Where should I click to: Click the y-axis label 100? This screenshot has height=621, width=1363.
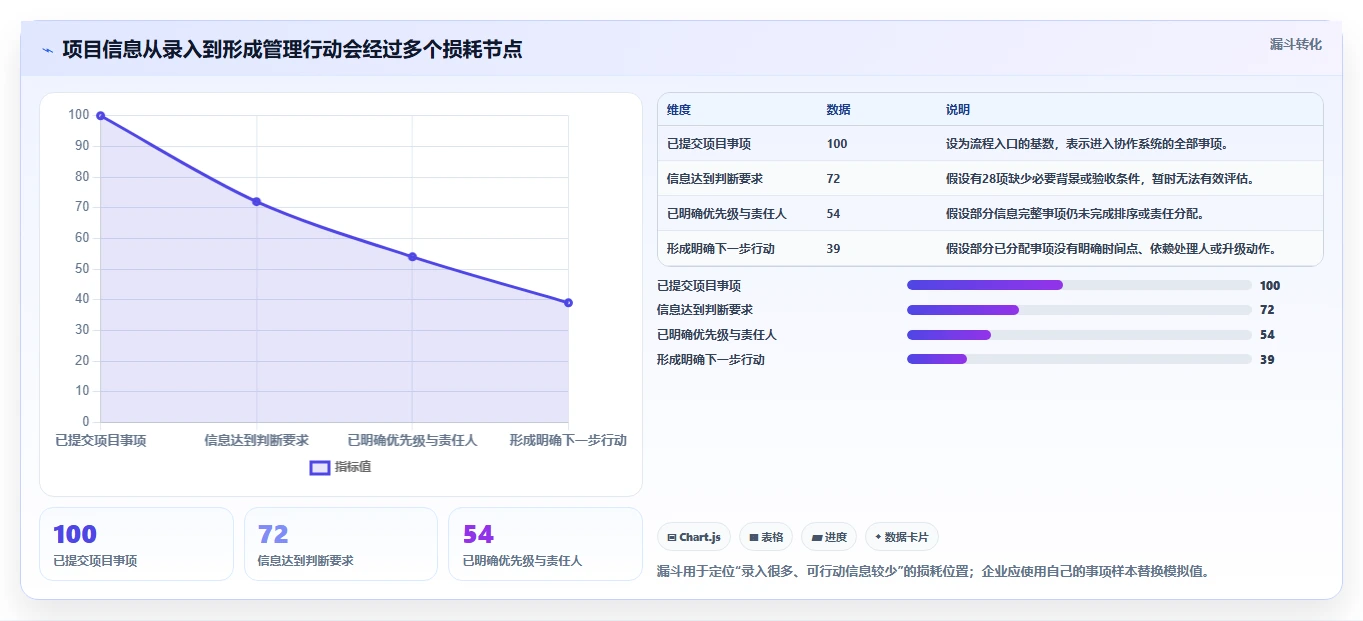(x=79, y=115)
